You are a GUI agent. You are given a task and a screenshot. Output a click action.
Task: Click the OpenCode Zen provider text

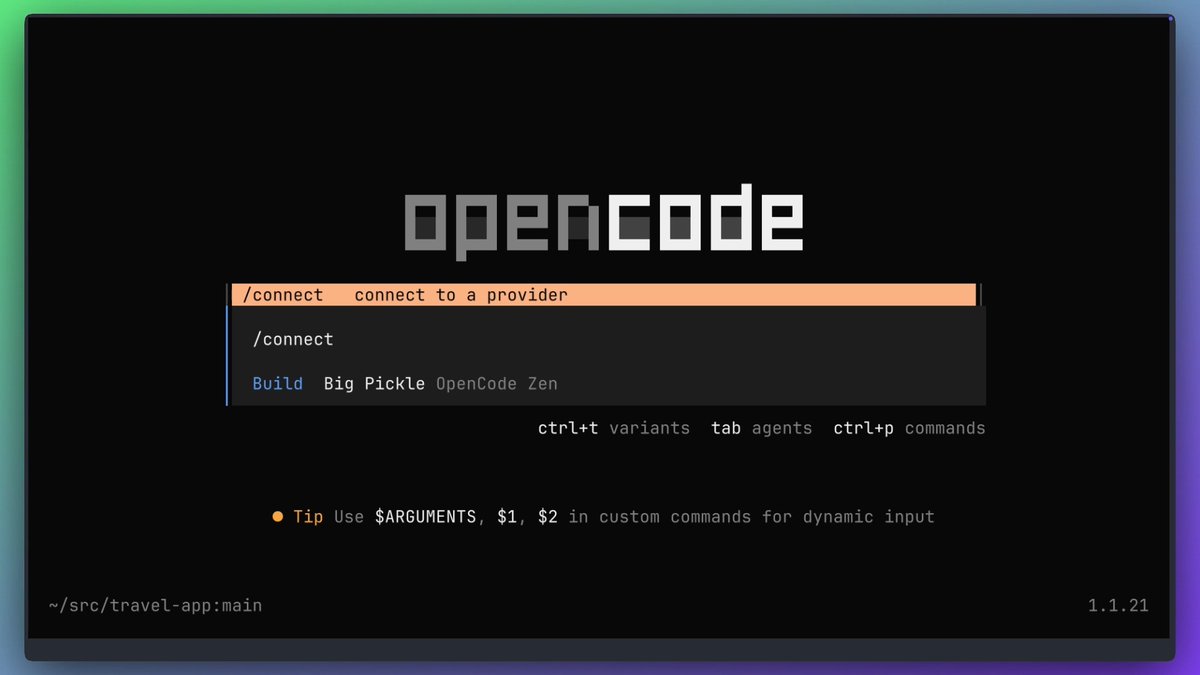pyautogui.click(x=497, y=384)
